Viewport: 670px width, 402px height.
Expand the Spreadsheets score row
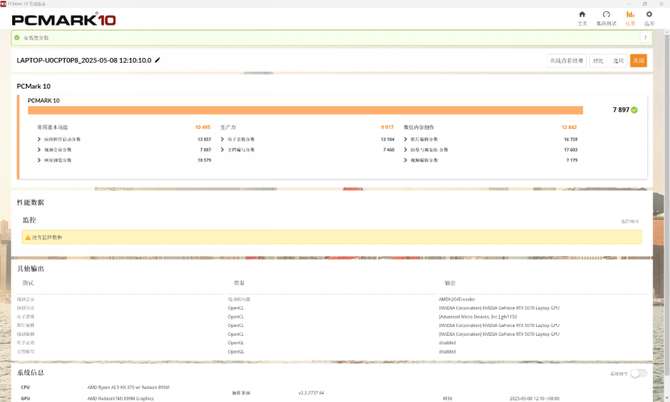221,139
